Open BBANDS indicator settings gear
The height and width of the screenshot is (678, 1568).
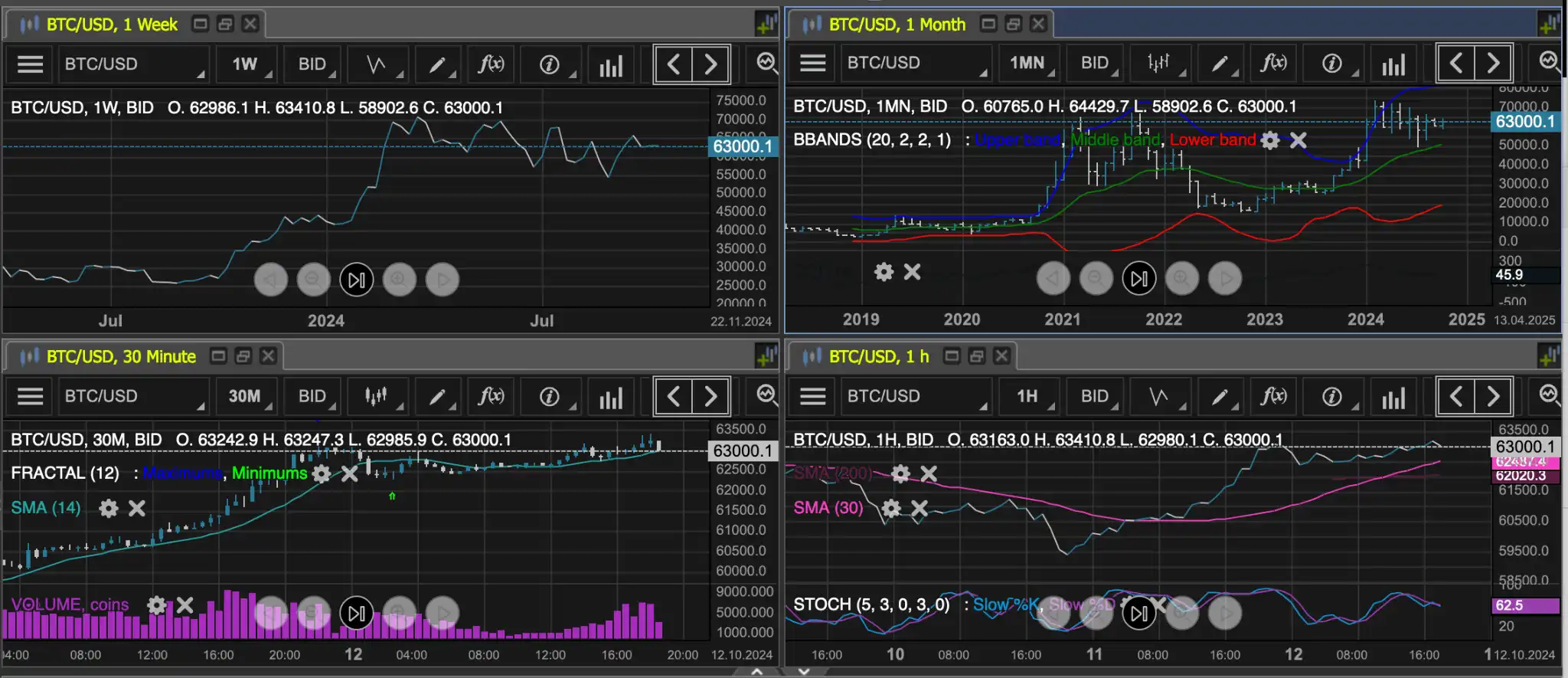pyautogui.click(x=1270, y=140)
